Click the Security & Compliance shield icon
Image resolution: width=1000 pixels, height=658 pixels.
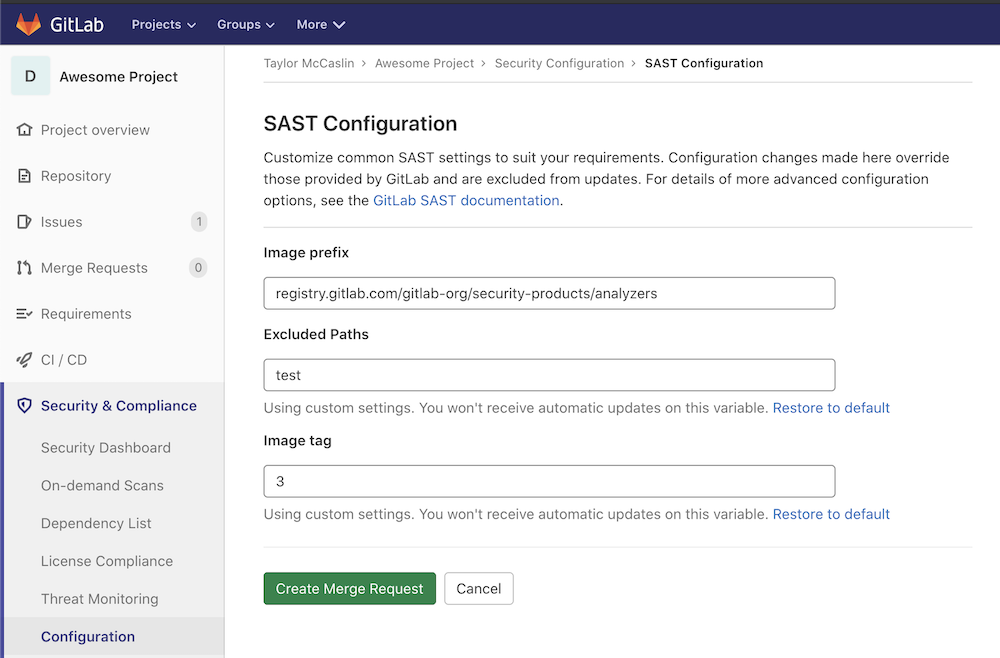click(22, 406)
